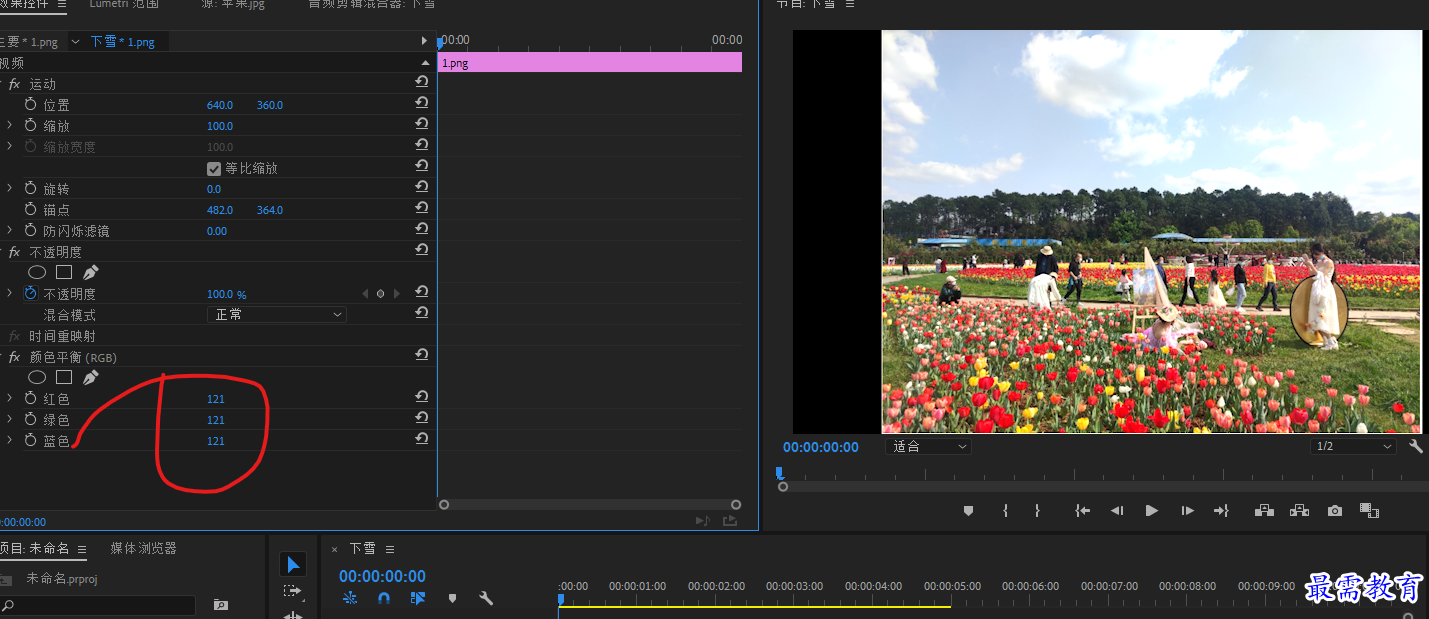Step forward one frame

(x=1187, y=510)
